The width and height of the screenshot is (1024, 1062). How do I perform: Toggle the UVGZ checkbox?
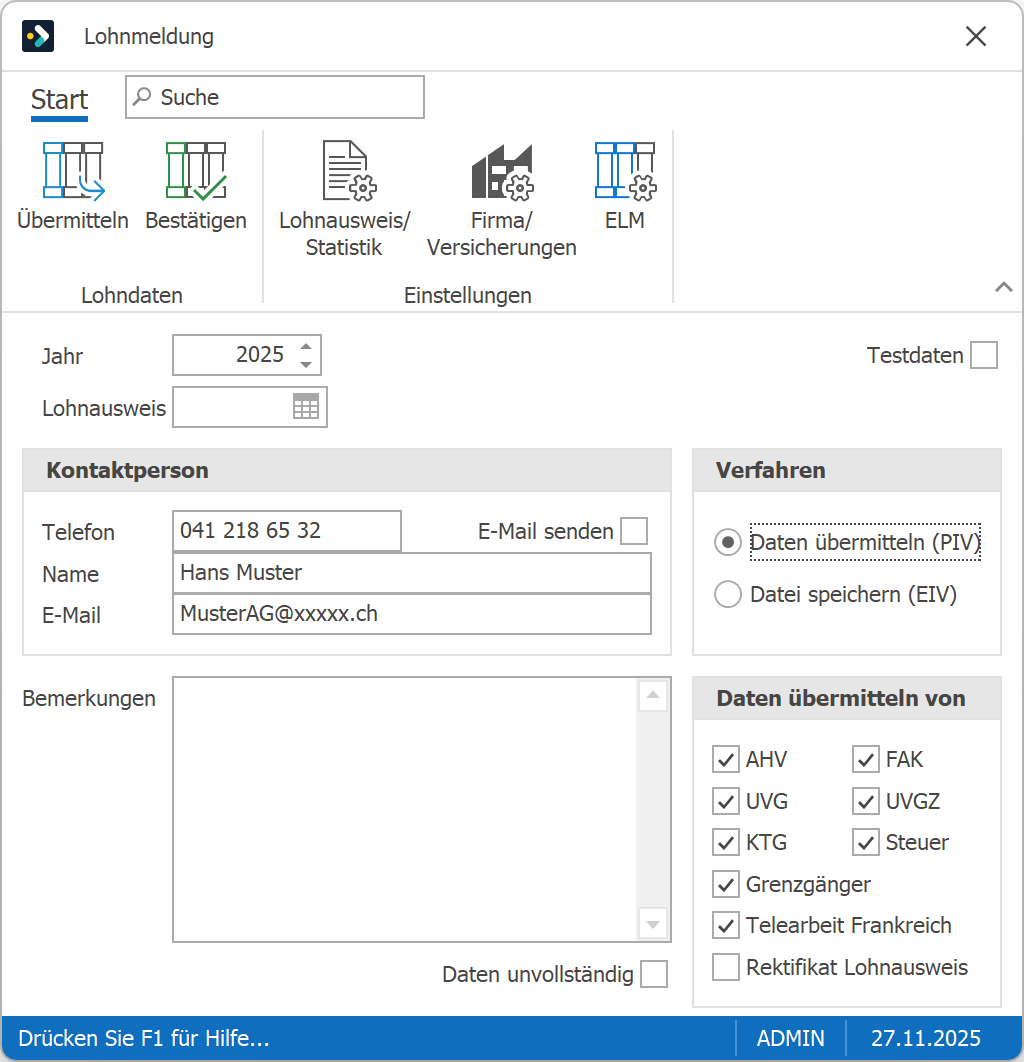click(x=866, y=801)
